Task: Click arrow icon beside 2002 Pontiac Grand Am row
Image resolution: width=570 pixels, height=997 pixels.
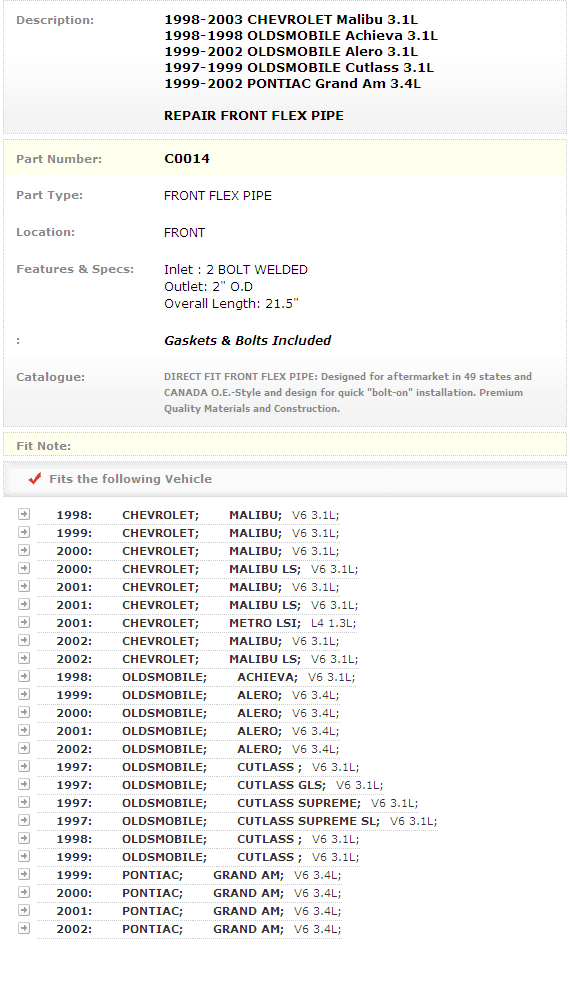Action: pyautogui.click(x=24, y=928)
